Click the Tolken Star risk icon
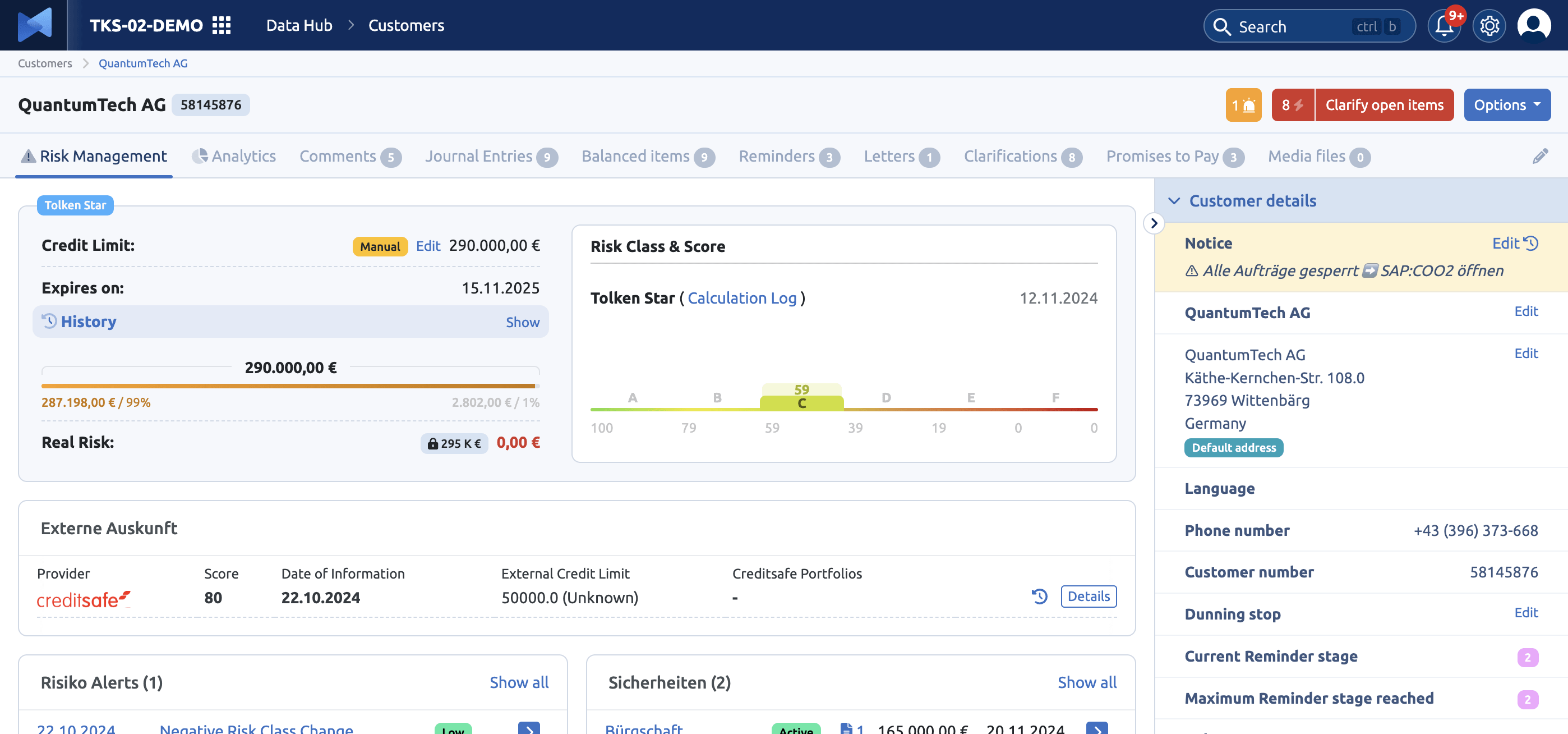1568x734 pixels. coord(74,204)
